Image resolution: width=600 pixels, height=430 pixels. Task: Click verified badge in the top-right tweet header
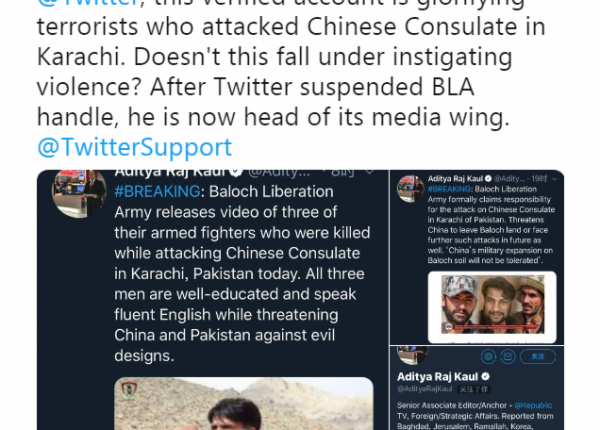488,179
